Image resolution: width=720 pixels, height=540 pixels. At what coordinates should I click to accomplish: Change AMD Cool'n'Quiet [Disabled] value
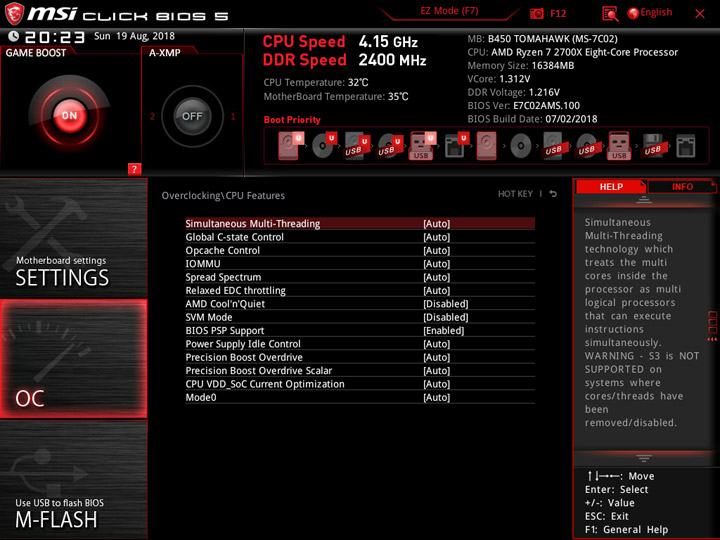pos(445,304)
